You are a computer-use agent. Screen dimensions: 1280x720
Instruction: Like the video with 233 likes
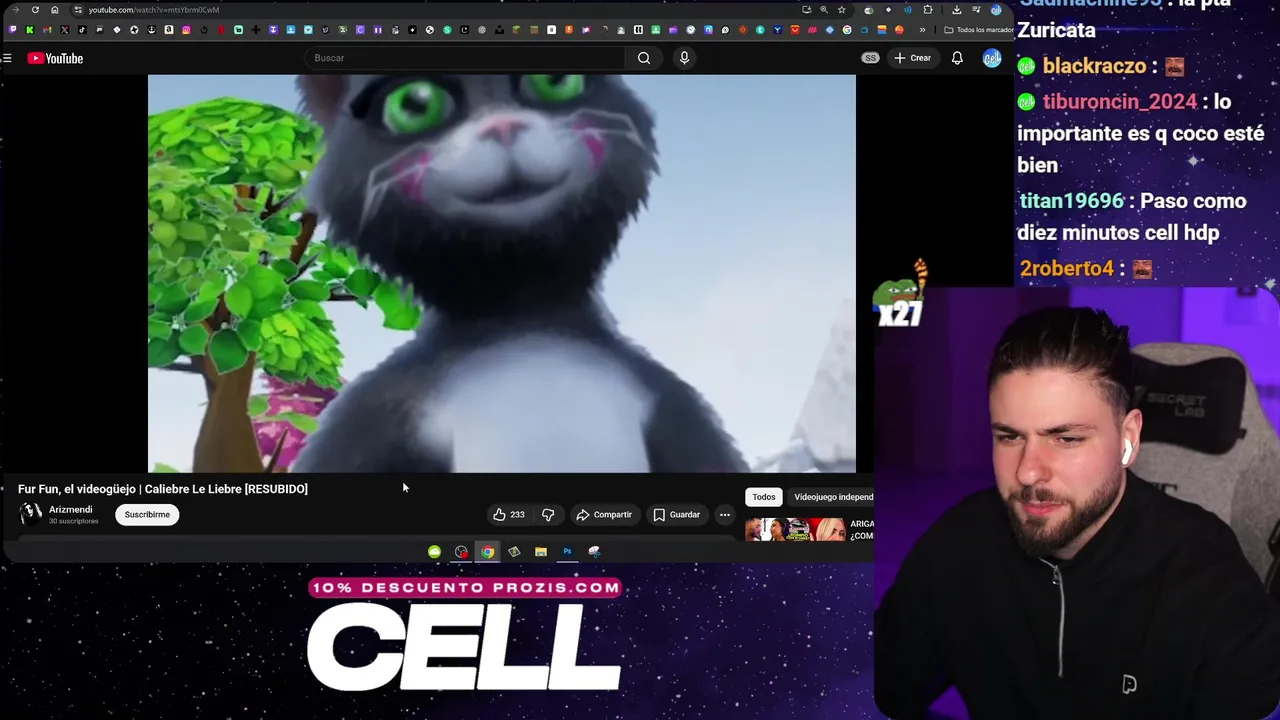(x=508, y=514)
